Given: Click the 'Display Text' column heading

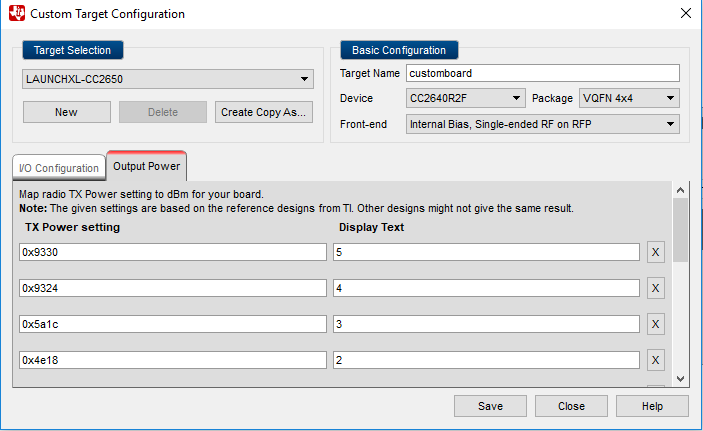Looking at the screenshot, I should click(371, 227).
